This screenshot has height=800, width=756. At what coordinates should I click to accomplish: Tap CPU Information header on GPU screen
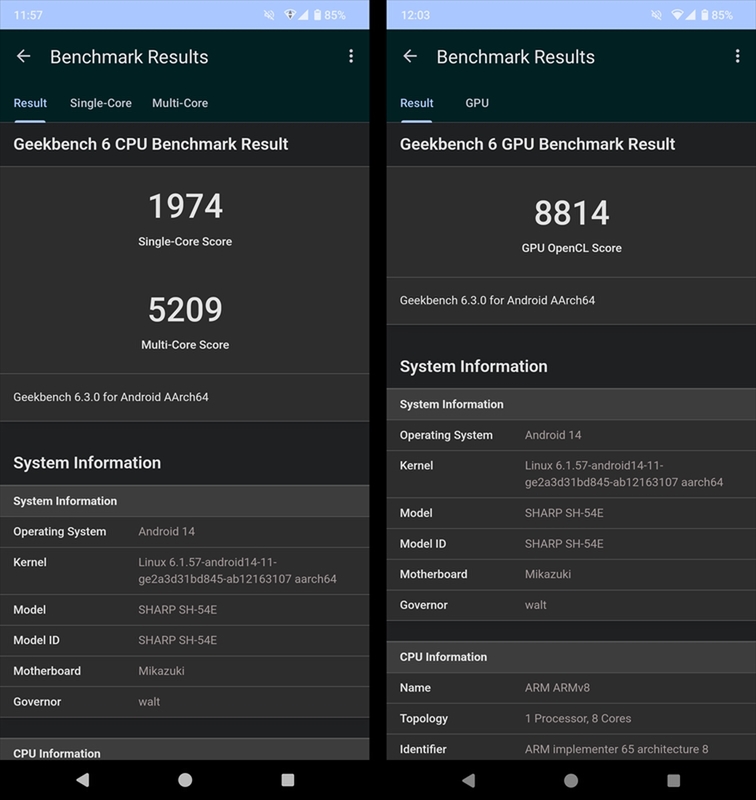571,657
